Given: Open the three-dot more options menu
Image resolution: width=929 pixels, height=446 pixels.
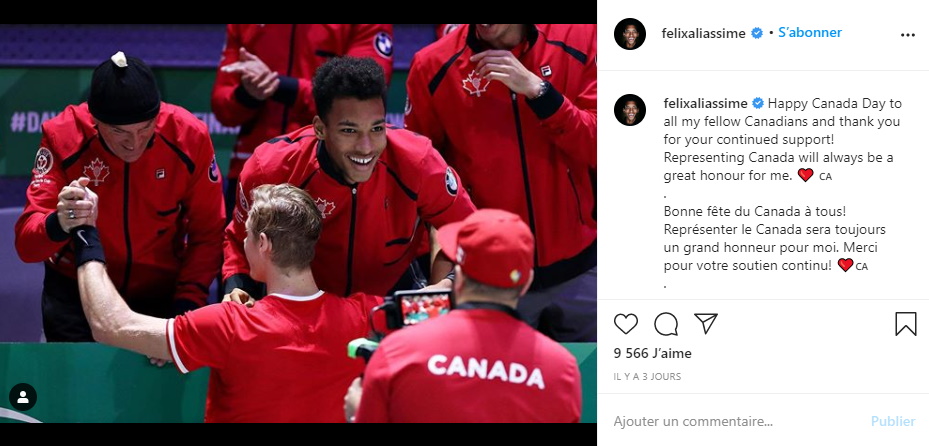Looking at the screenshot, I should (908, 35).
